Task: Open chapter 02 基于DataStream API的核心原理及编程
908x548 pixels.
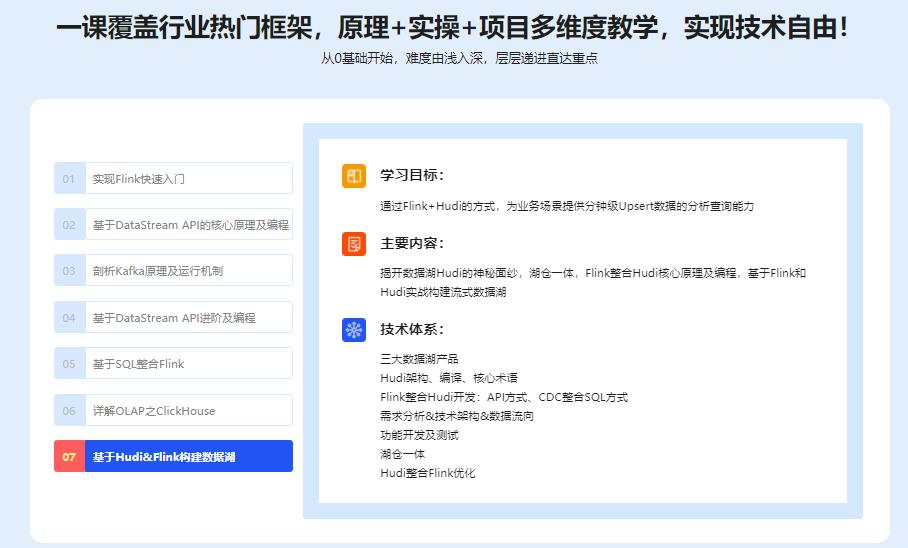Action: [173, 225]
